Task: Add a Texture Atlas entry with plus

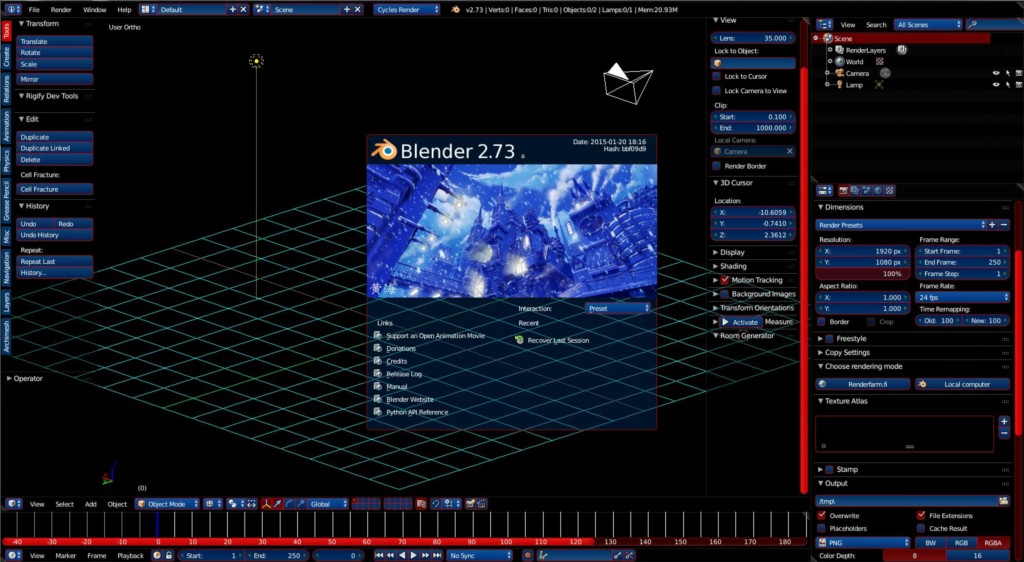Action: click(x=1004, y=422)
